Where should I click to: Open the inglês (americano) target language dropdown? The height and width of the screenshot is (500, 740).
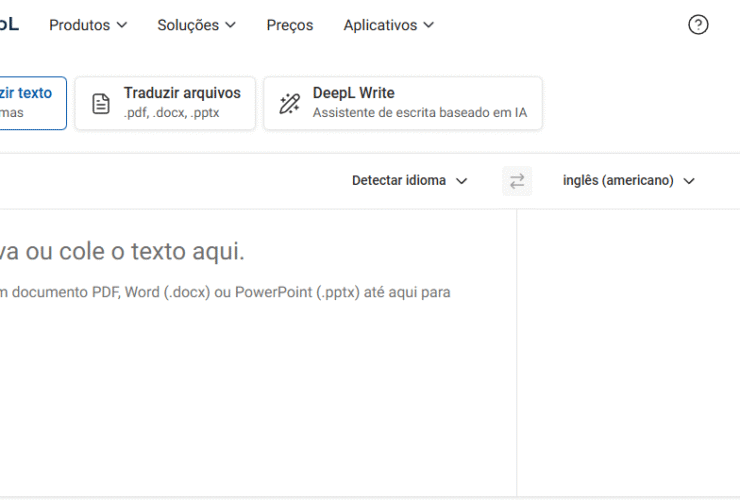pyautogui.click(x=629, y=180)
